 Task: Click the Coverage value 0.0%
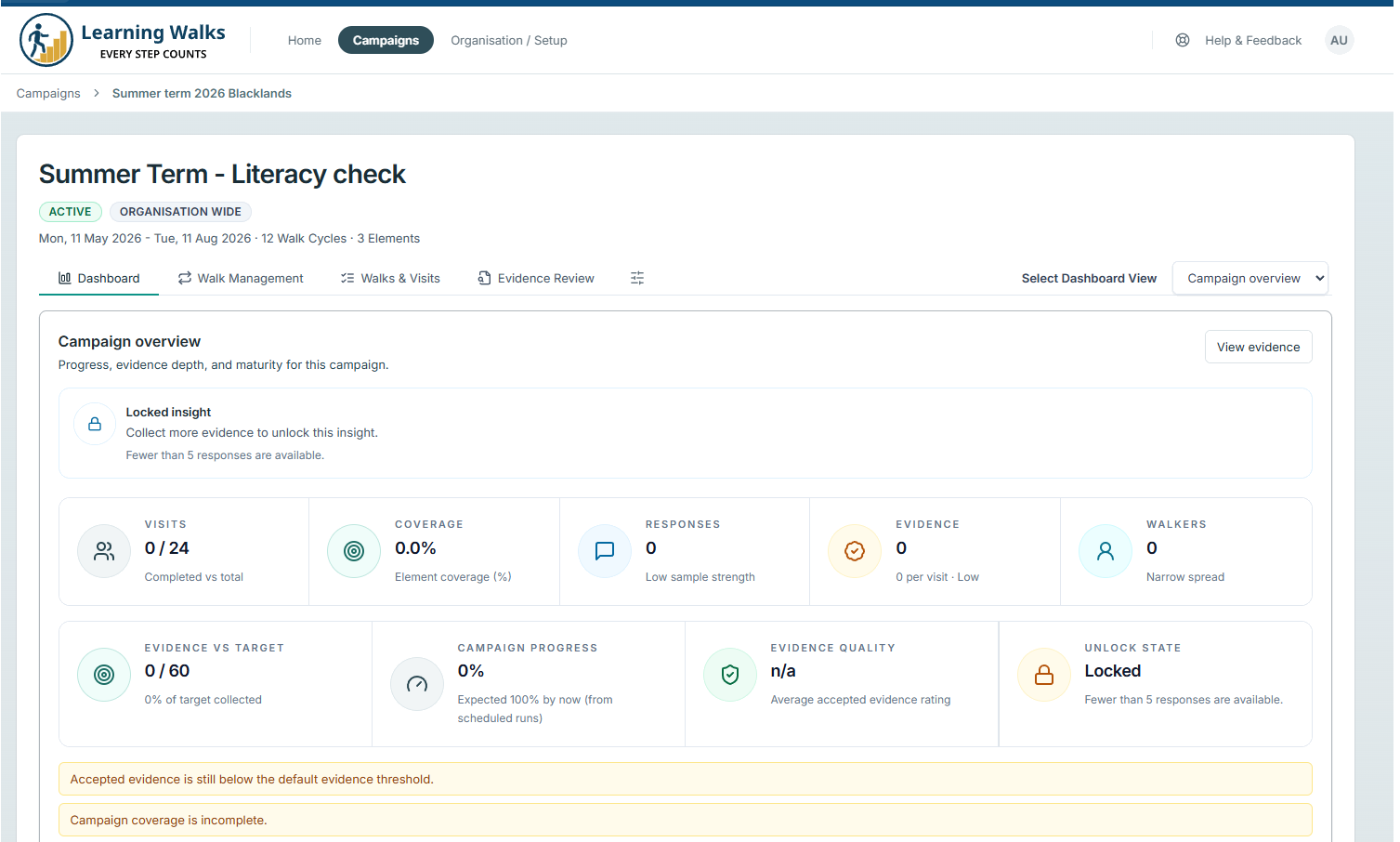click(x=415, y=548)
